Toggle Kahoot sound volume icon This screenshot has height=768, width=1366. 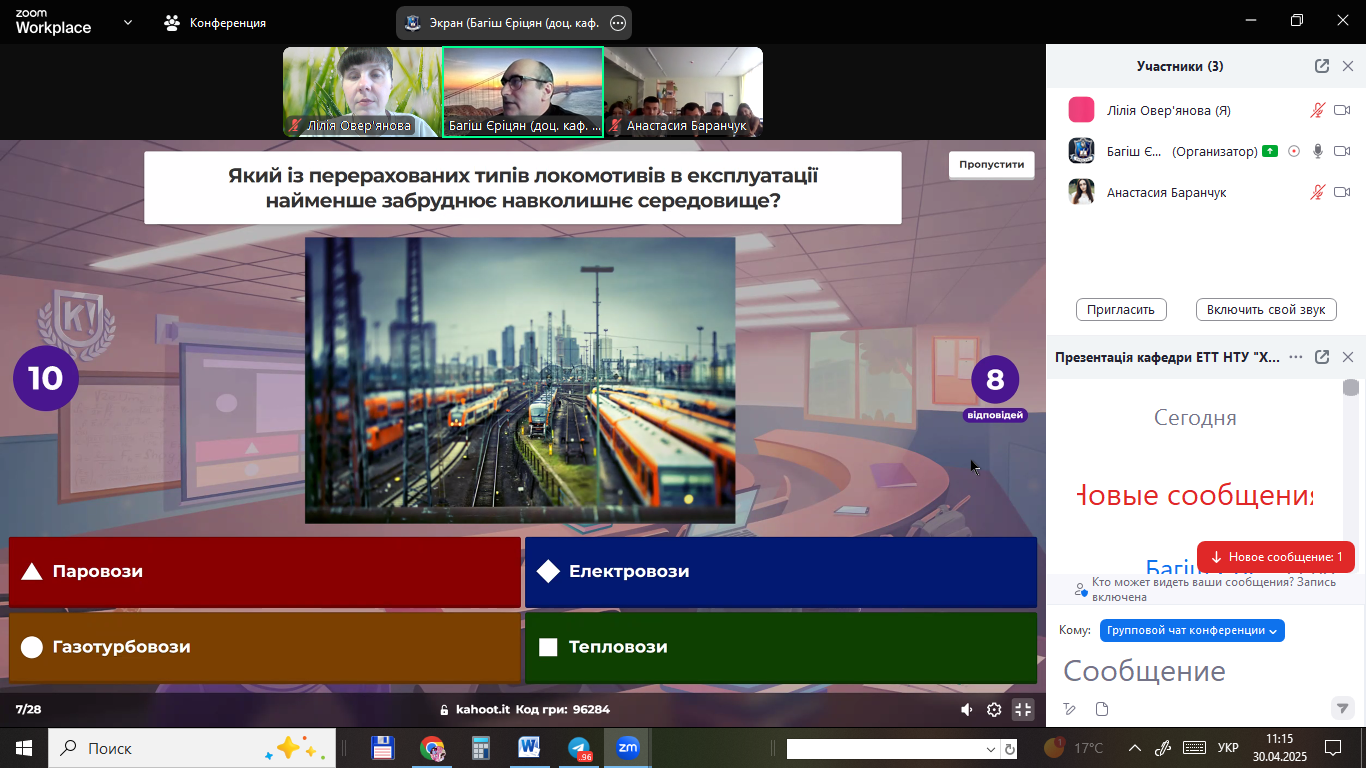pos(966,710)
